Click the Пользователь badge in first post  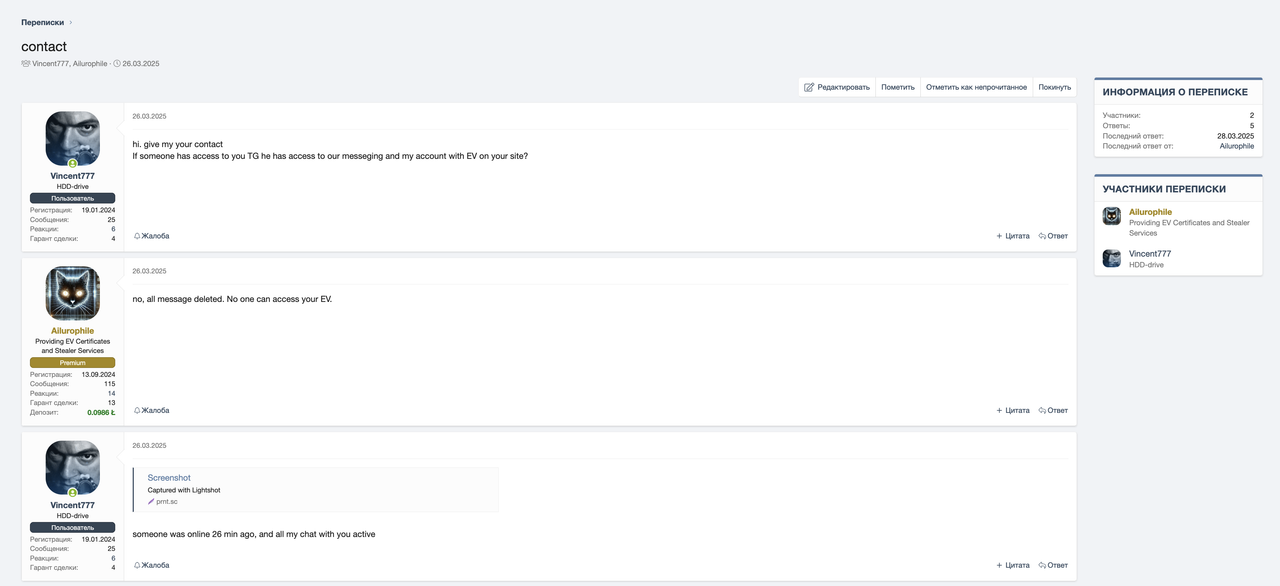pyautogui.click(x=72, y=198)
